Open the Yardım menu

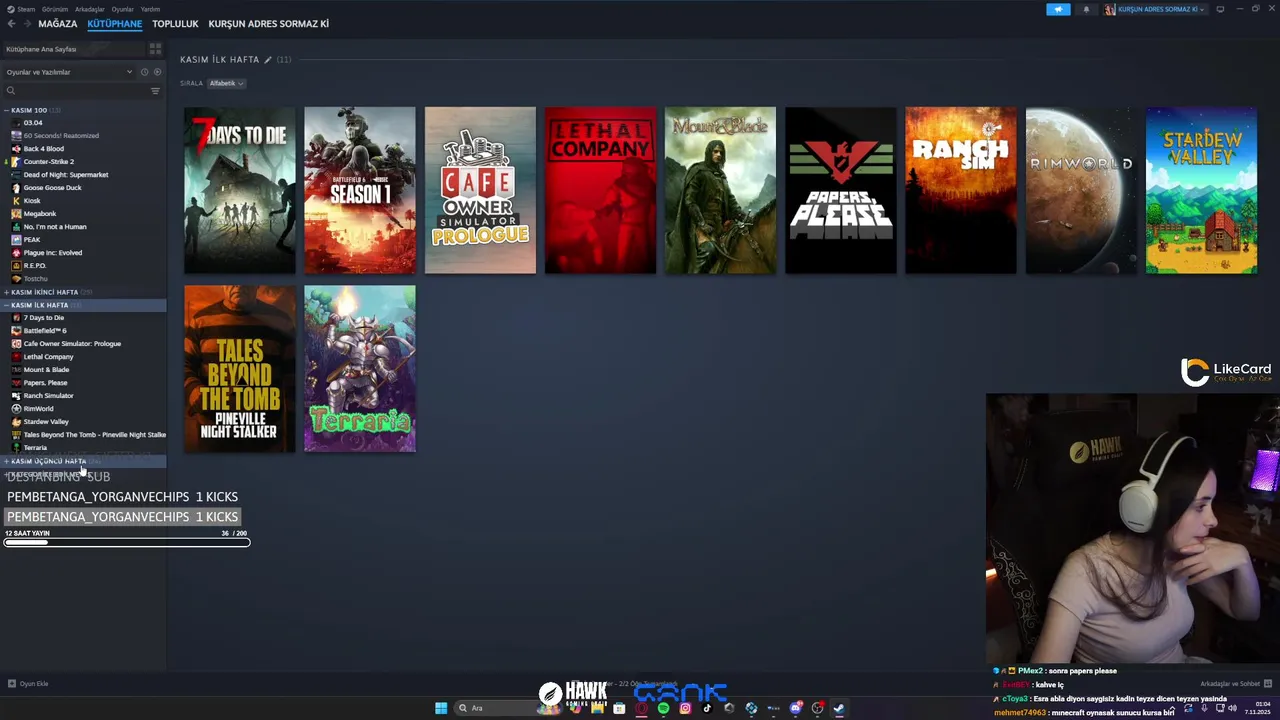[x=150, y=9]
